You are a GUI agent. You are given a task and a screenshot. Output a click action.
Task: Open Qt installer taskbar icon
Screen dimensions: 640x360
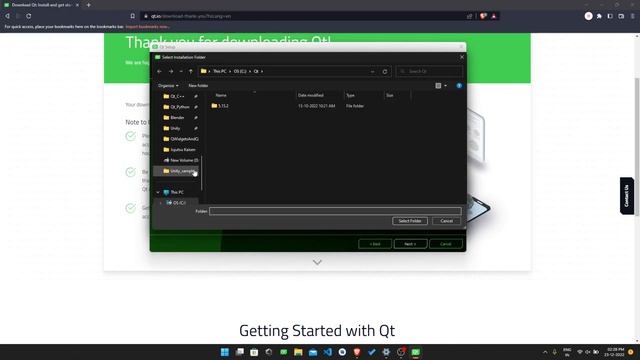[416, 352]
